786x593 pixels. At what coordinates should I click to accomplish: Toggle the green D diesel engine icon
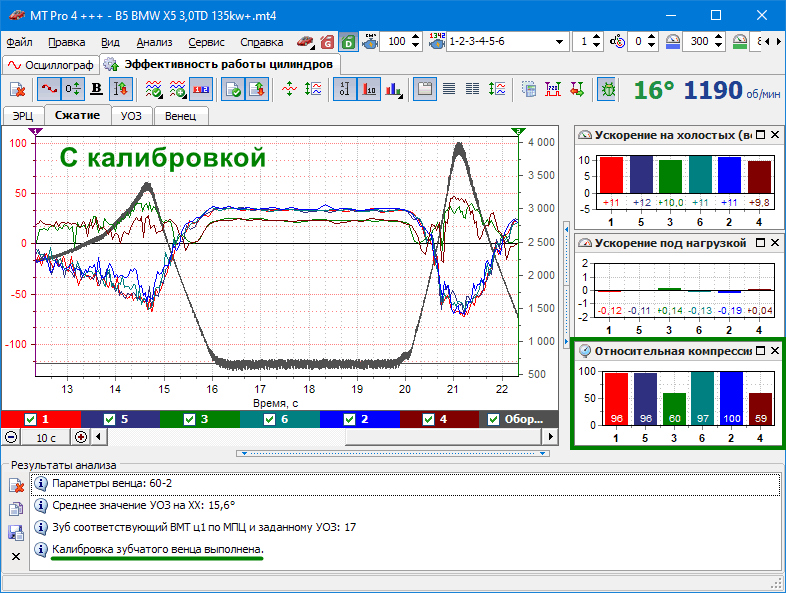click(x=348, y=42)
